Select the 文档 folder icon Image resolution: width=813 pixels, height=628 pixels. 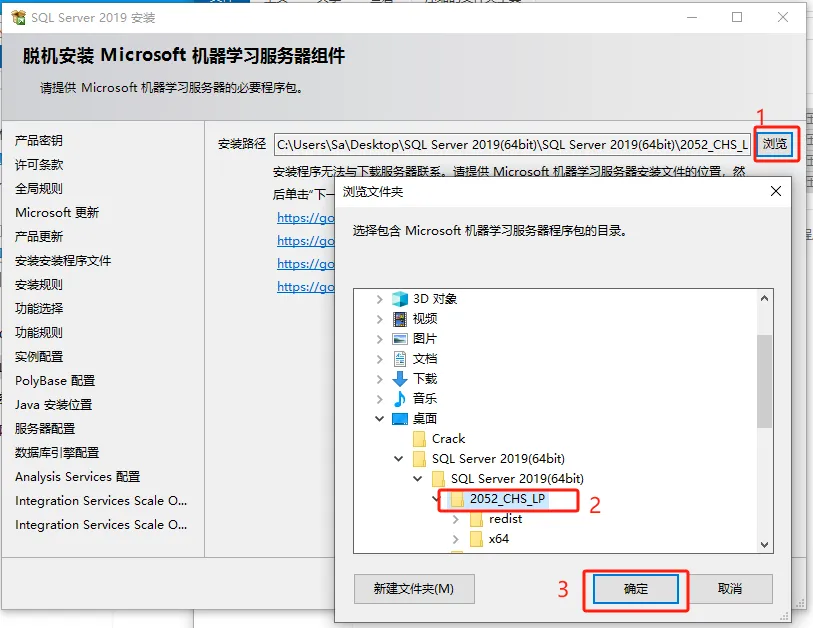(400, 359)
